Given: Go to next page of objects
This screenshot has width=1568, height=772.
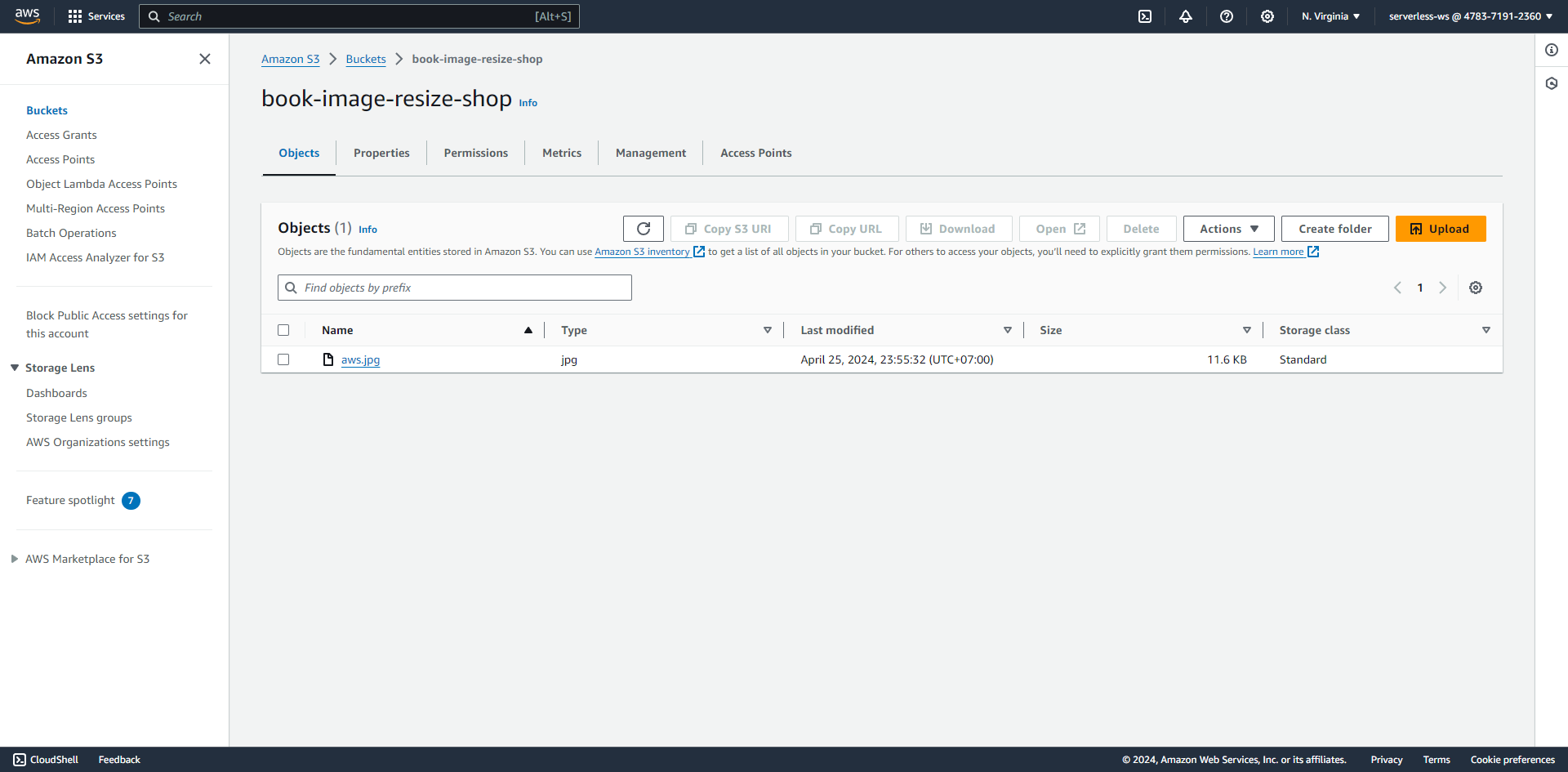Looking at the screenshot, I should [x=1443, y=288].
